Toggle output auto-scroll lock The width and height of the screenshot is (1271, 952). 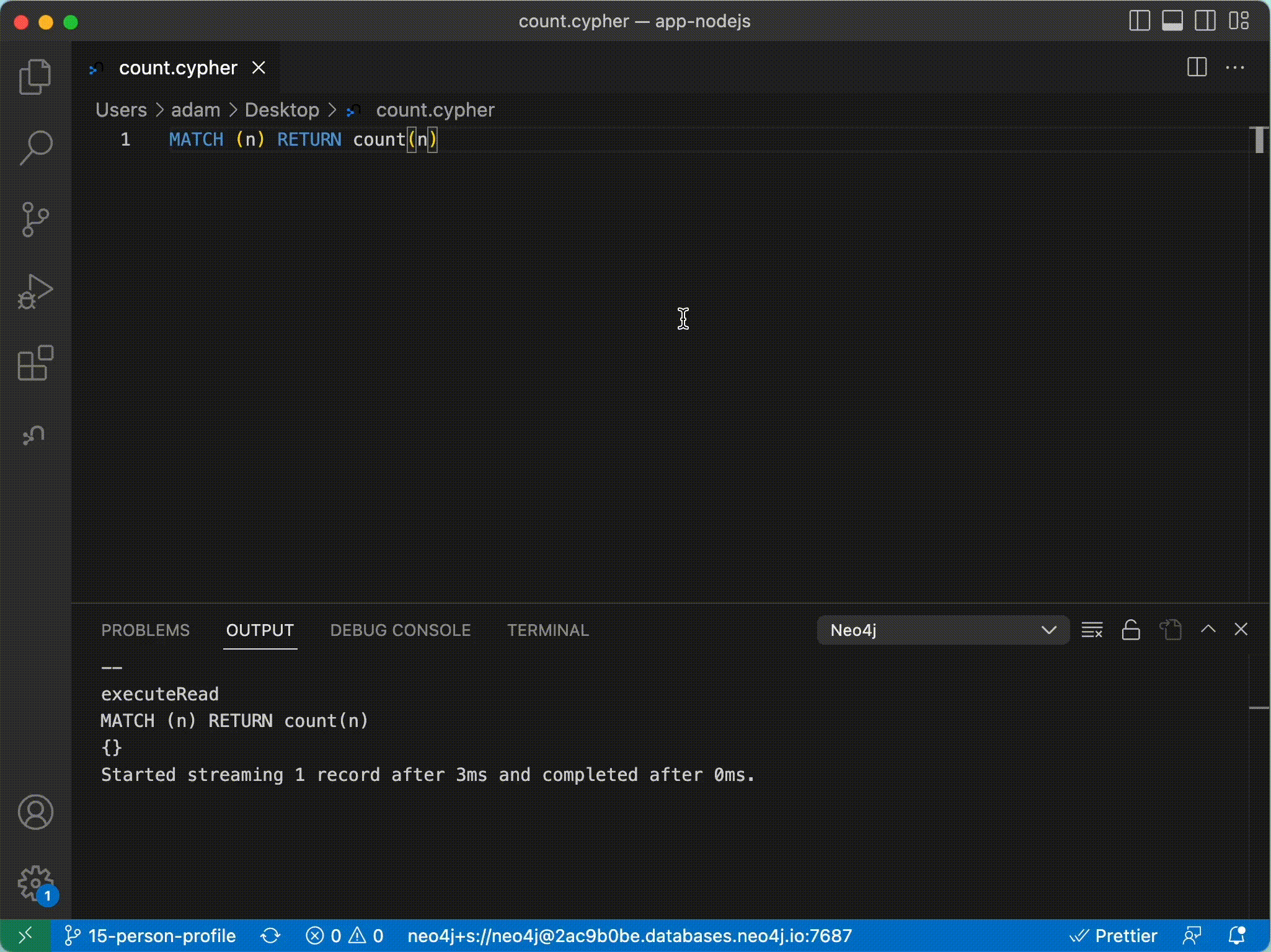(1131, 630)
